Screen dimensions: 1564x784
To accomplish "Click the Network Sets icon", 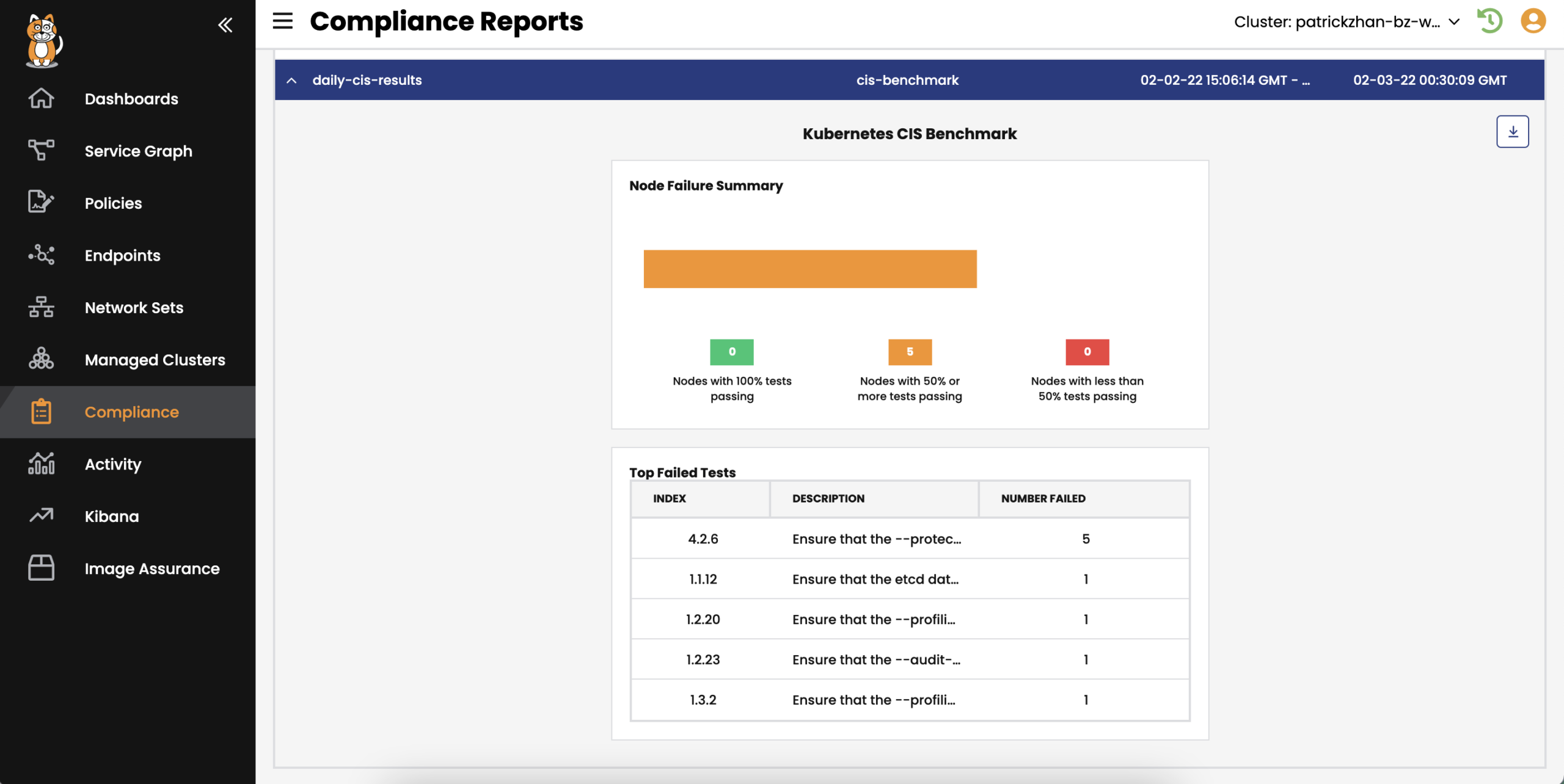I will (41, 307).
